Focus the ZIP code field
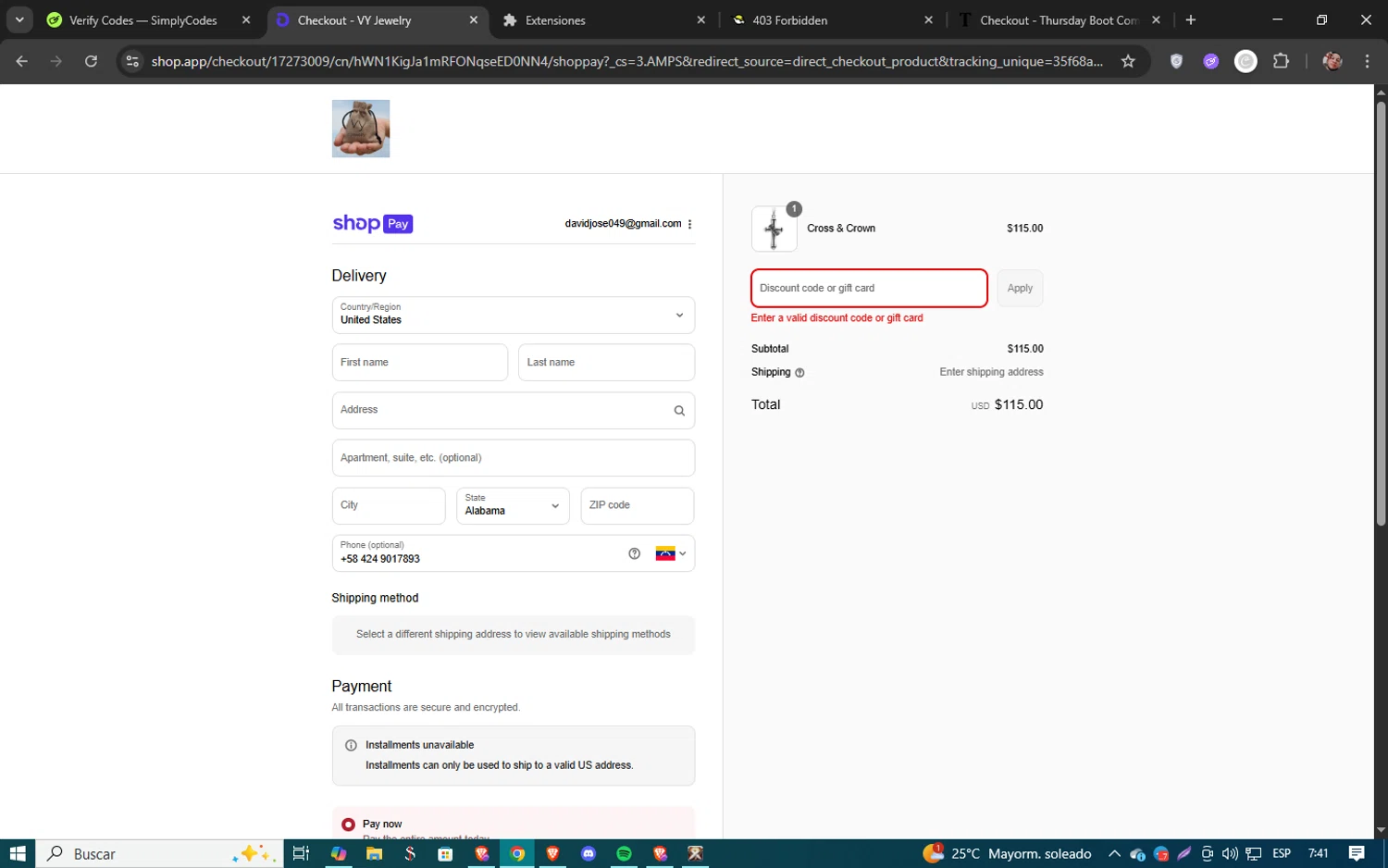This screenshot has height=868, width=1388. [638, 505]
